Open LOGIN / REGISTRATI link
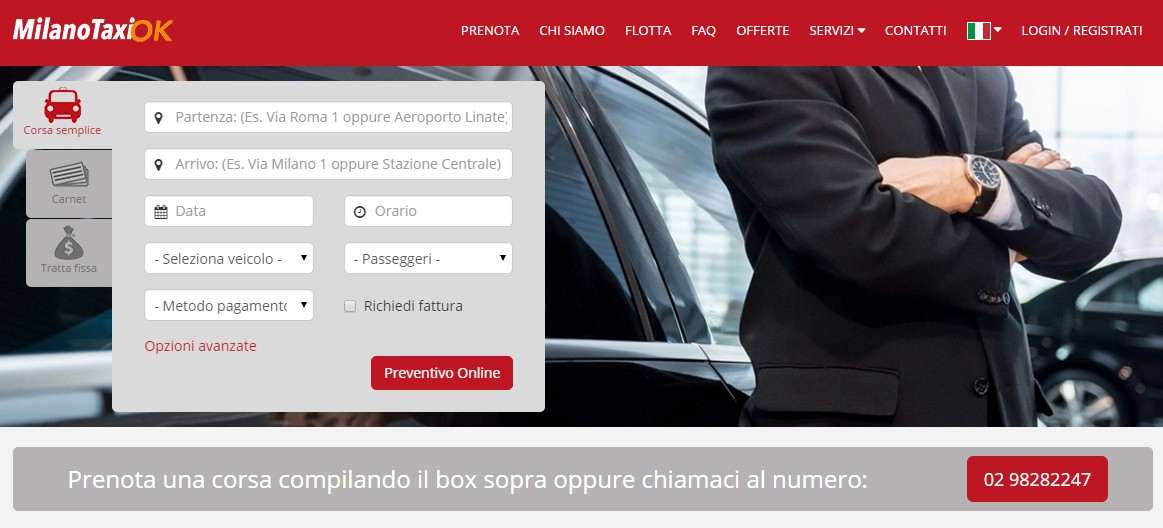Screen dimensions: 1163x528 tap(1081, 30)
